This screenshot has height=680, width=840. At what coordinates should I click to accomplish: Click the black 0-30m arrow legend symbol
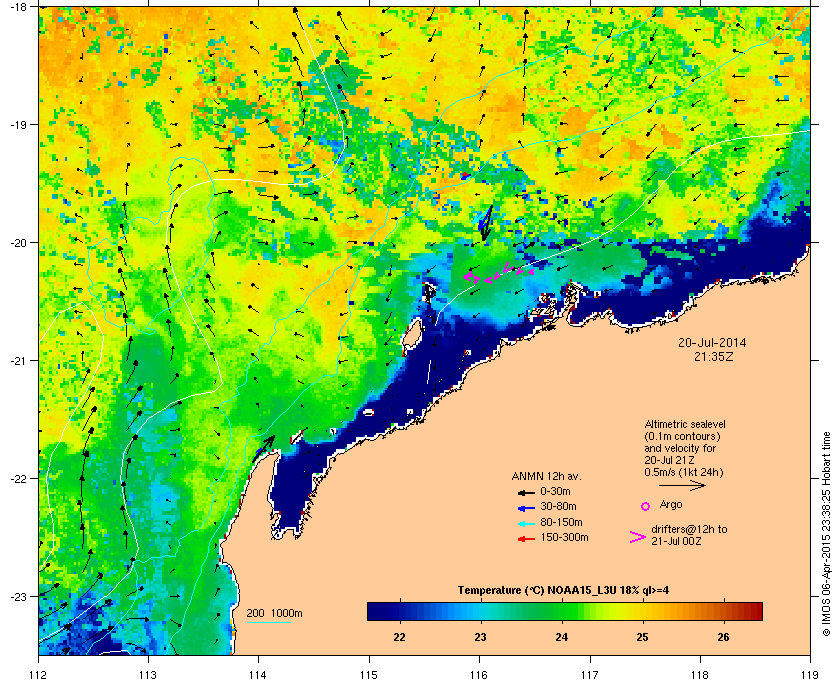pos(526,492)
